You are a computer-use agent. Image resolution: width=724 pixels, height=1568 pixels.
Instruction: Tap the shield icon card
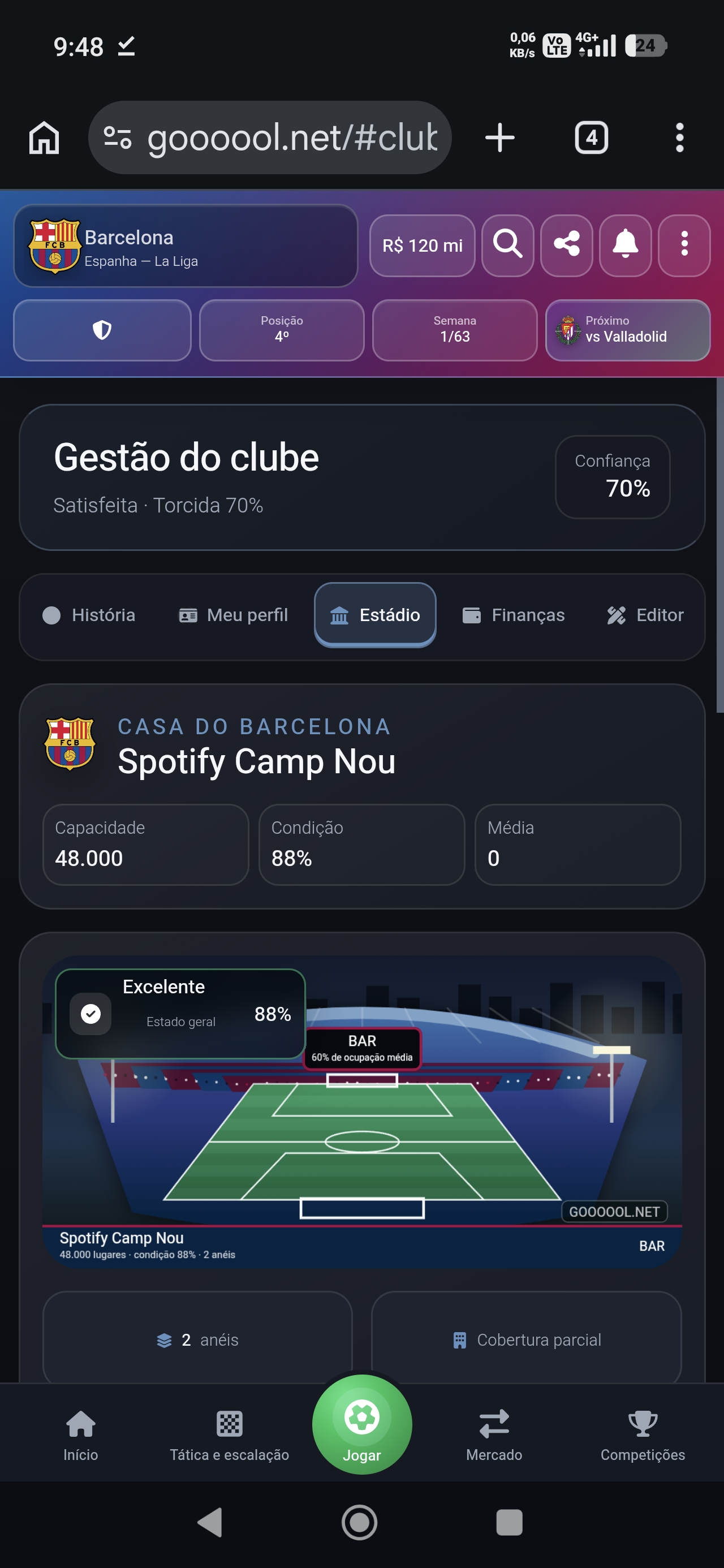tap(102, 330)
